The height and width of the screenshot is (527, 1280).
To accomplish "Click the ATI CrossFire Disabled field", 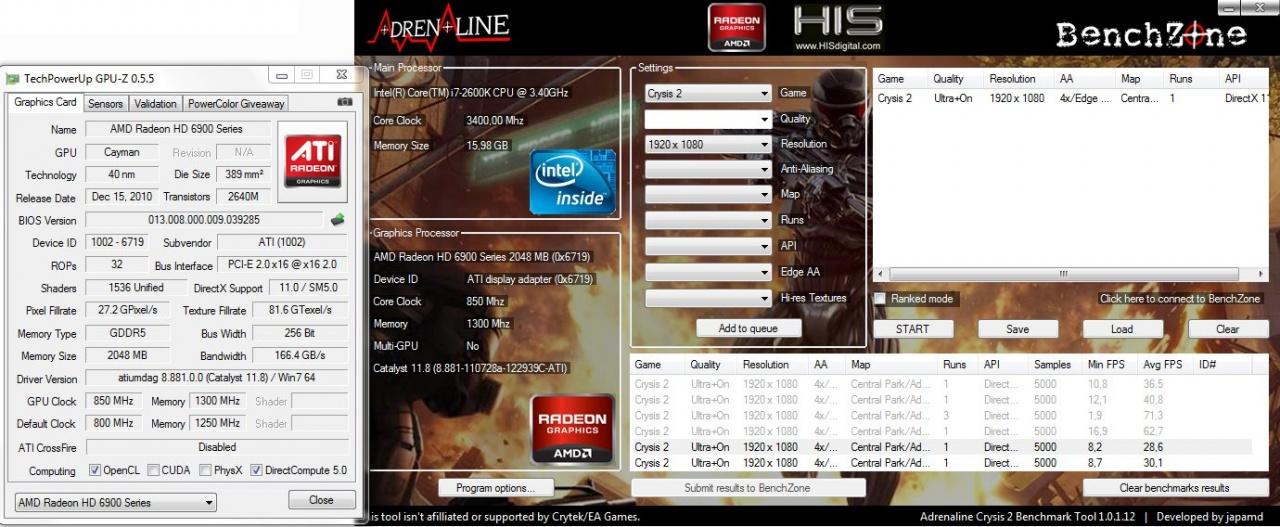I will pyautogui.click(x=216, y=447).
